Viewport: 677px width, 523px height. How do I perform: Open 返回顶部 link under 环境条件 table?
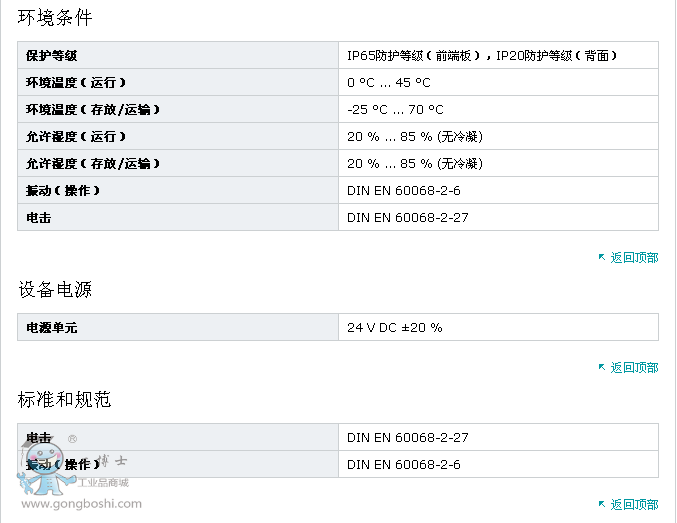pyautogui.click(x=634, y=258)
